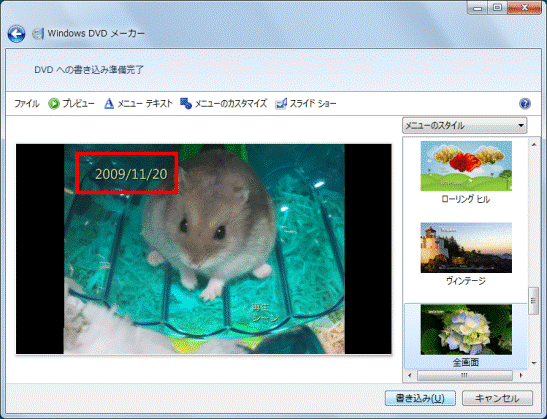Select the 全画面 menu style thumbnail
Viewport: 547px width, 419px height.
(466, 330)
